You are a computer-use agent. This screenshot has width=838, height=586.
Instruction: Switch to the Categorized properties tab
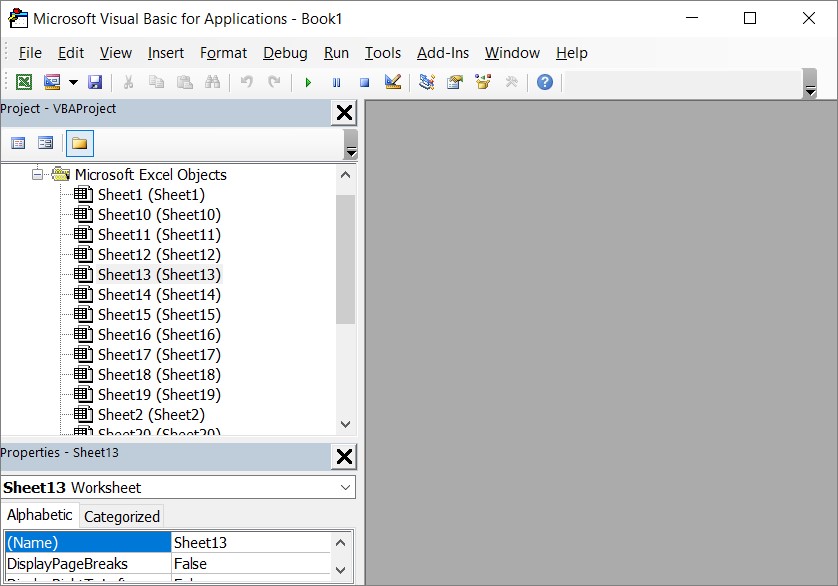click(122, 516)
